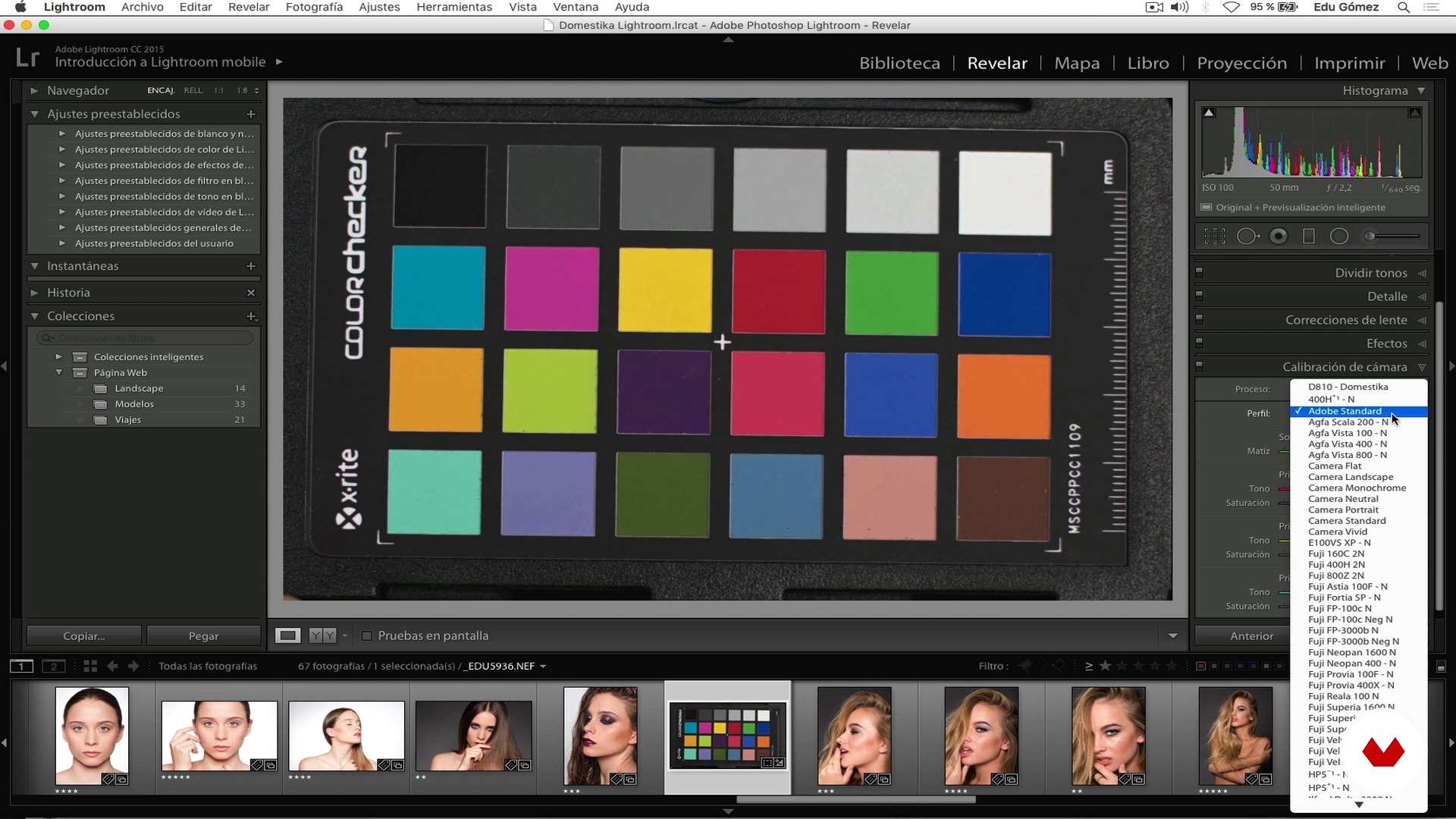Filter photos by first star rating
The image size is (1456, 819).
pyautogui.click(x=1106, y=666)
